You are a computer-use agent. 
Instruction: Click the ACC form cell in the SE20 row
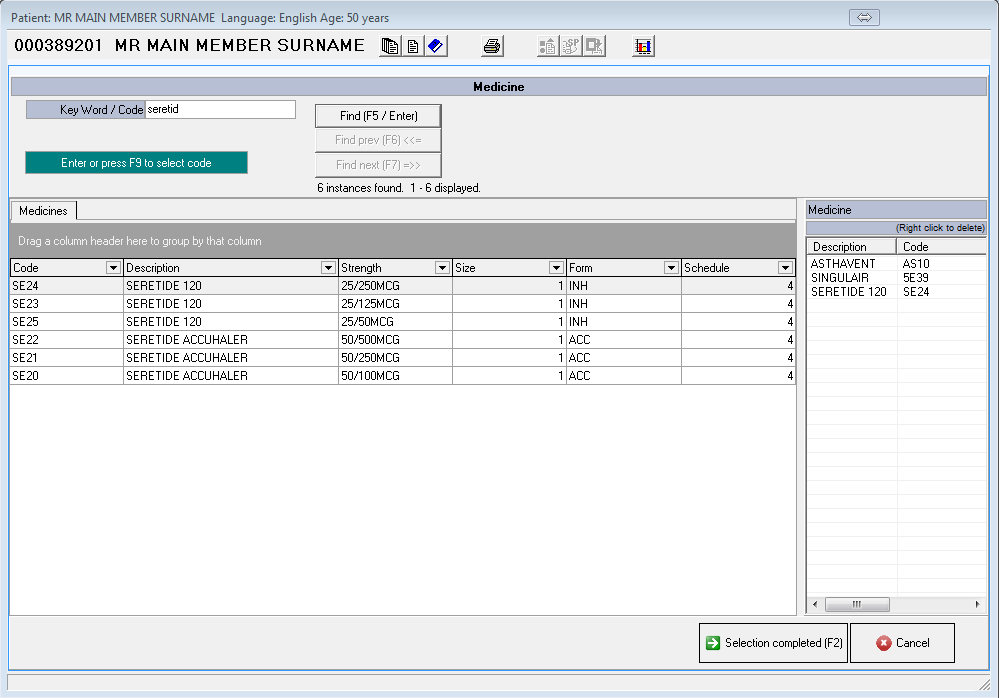[x=623, y=376]
